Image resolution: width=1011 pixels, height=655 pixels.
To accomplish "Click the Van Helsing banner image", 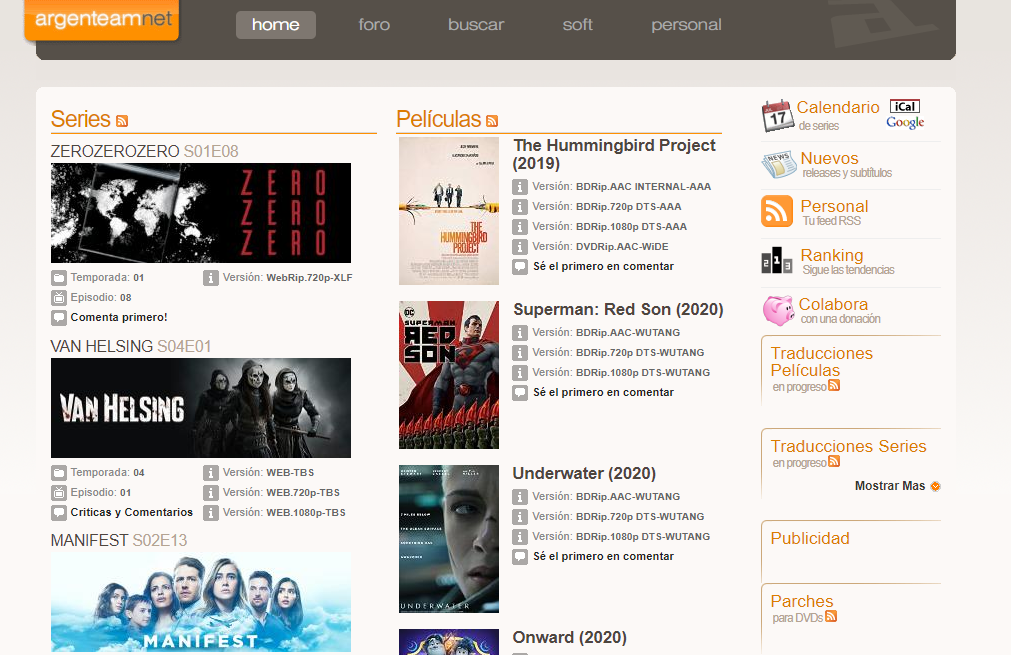I will coord(201,408).
